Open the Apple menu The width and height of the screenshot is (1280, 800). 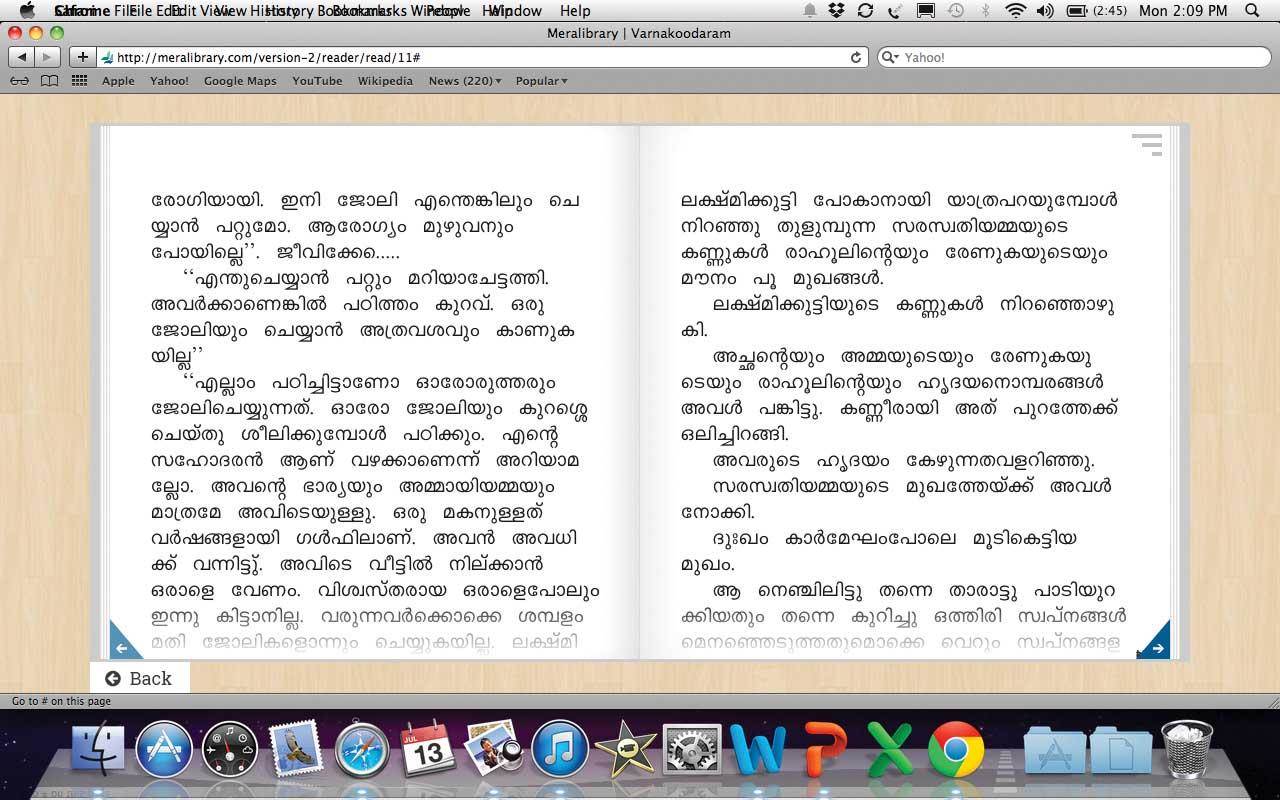[27, 10]
